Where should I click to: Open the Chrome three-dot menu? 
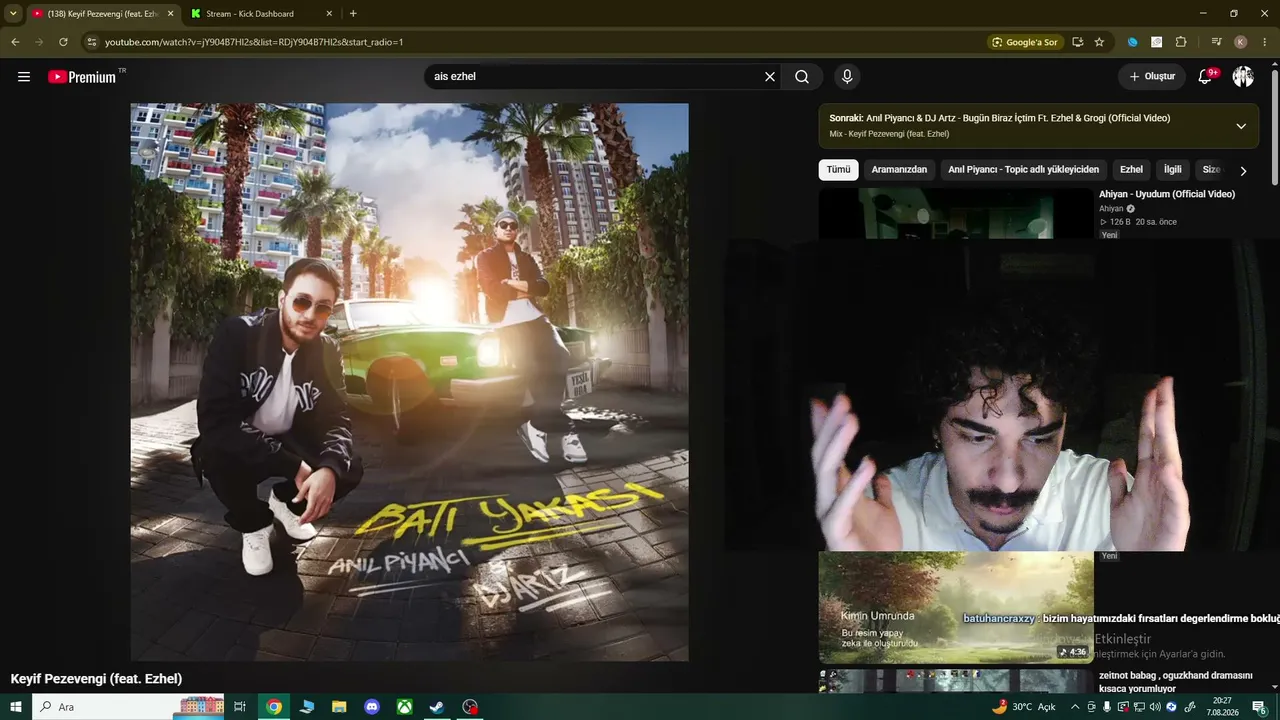[x=1265, y=42]
